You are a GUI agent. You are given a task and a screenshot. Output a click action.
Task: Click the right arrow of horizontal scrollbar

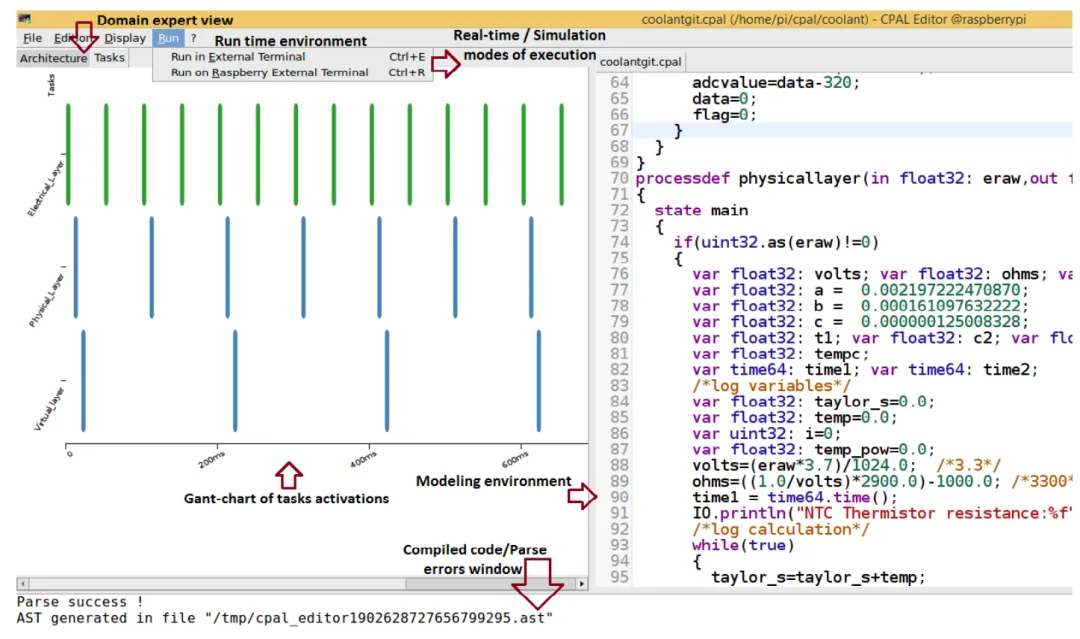click(582, 583)
